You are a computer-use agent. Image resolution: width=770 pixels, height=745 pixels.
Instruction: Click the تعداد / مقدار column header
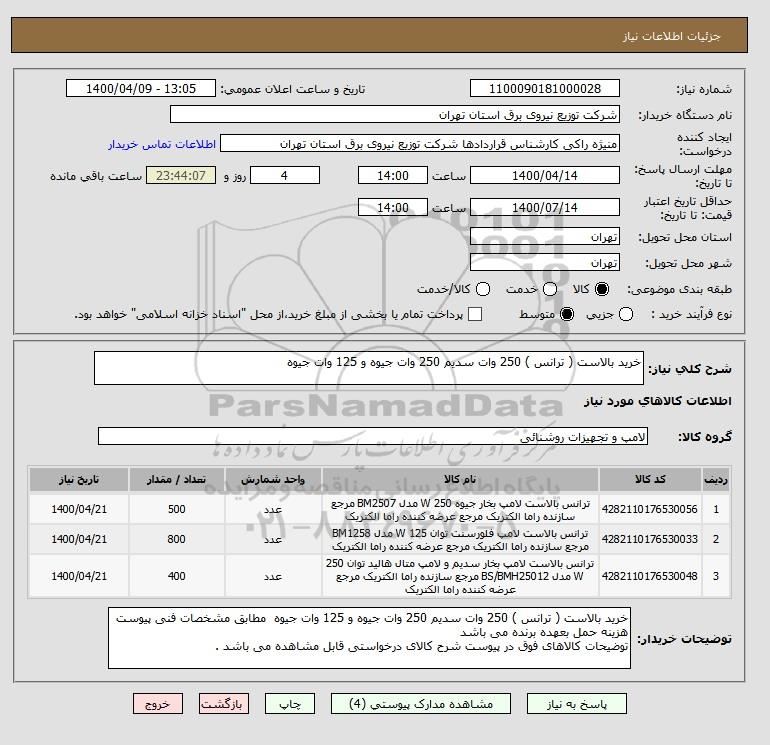pos(177,479)
